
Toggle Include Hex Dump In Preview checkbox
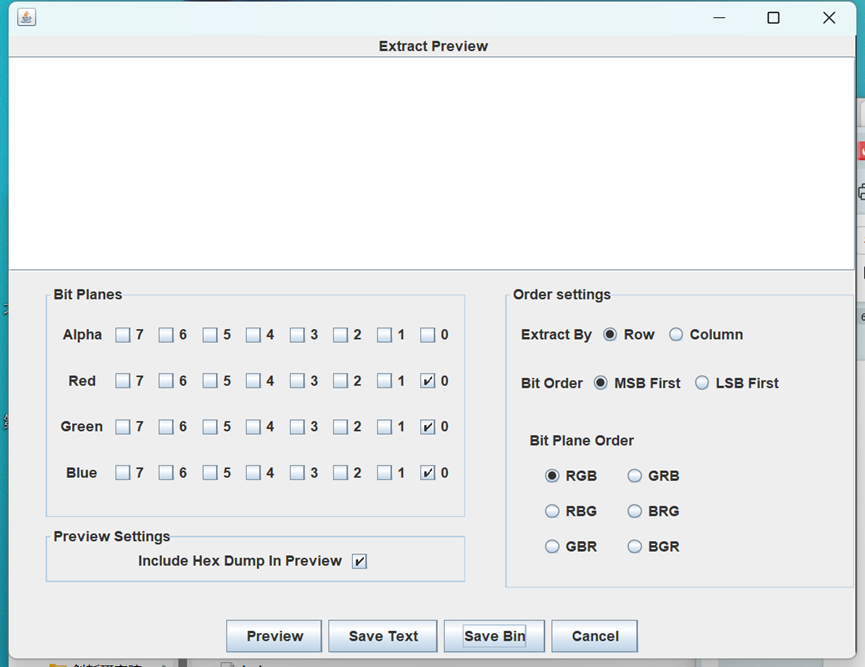pos(359,561)
